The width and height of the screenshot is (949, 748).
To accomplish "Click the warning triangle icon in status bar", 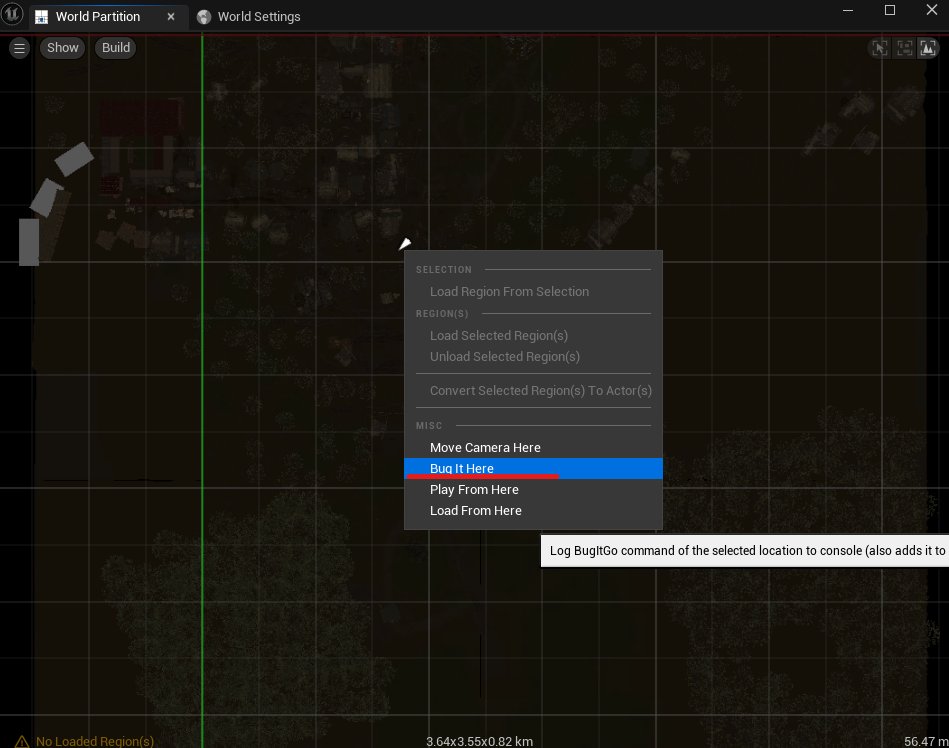I will [21, 741].
